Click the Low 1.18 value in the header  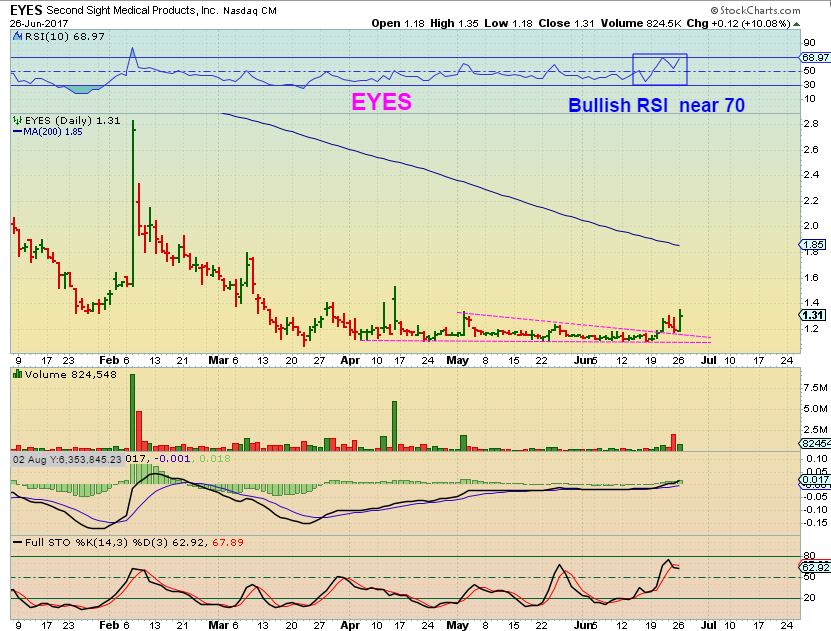coord(508,23)
